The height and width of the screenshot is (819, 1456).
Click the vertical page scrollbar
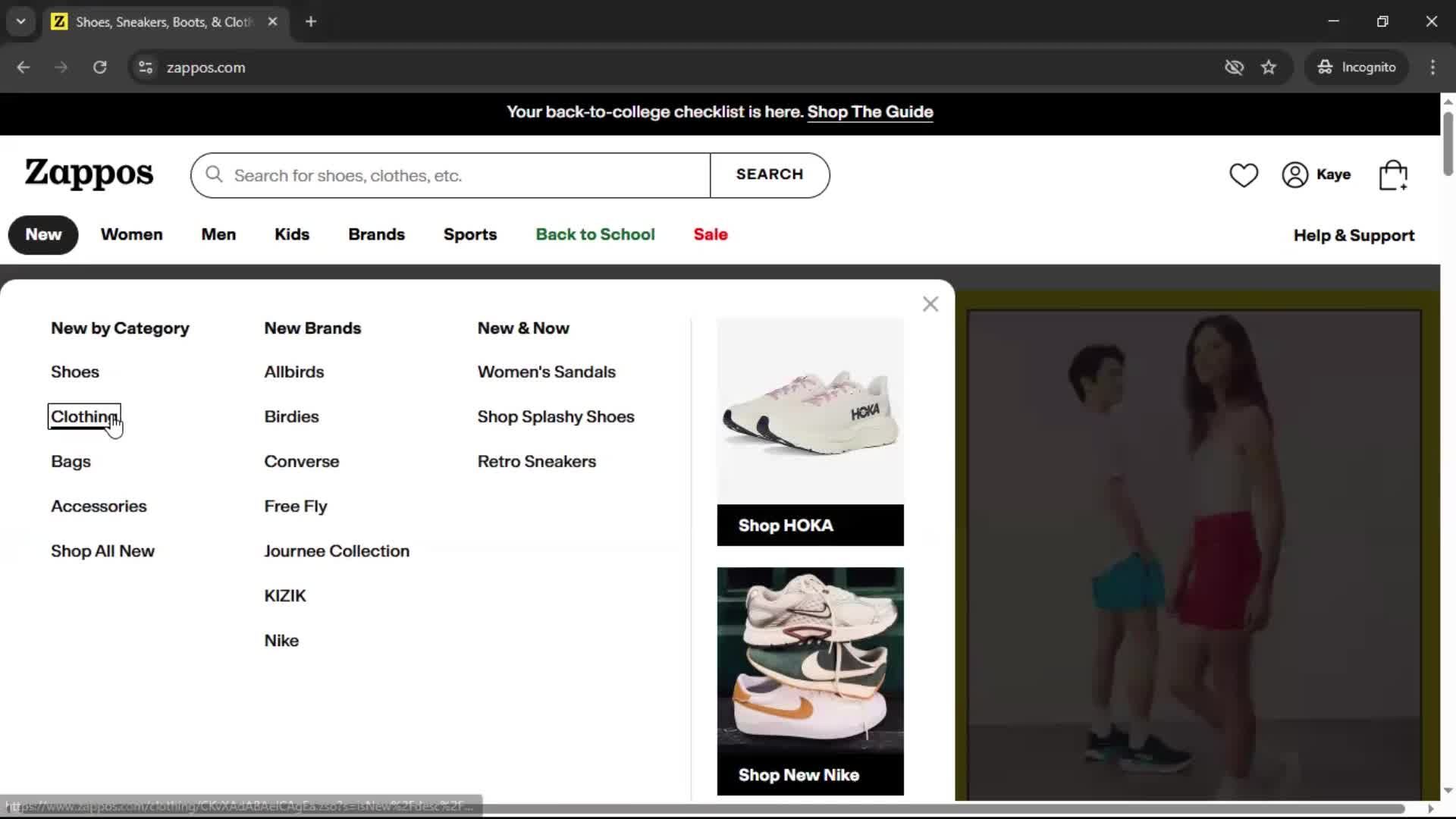pyautogui.click(x=1448, y=144)
